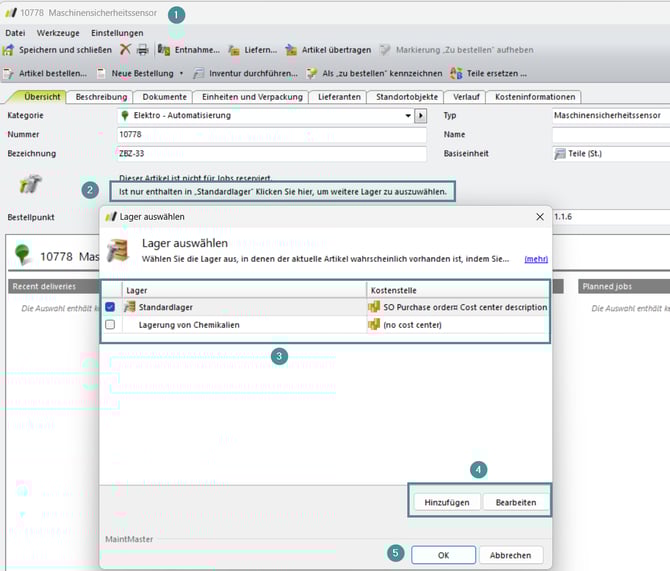
Task: Click the Standardlager link text to select stores
Action: click(x=282, y=192)
